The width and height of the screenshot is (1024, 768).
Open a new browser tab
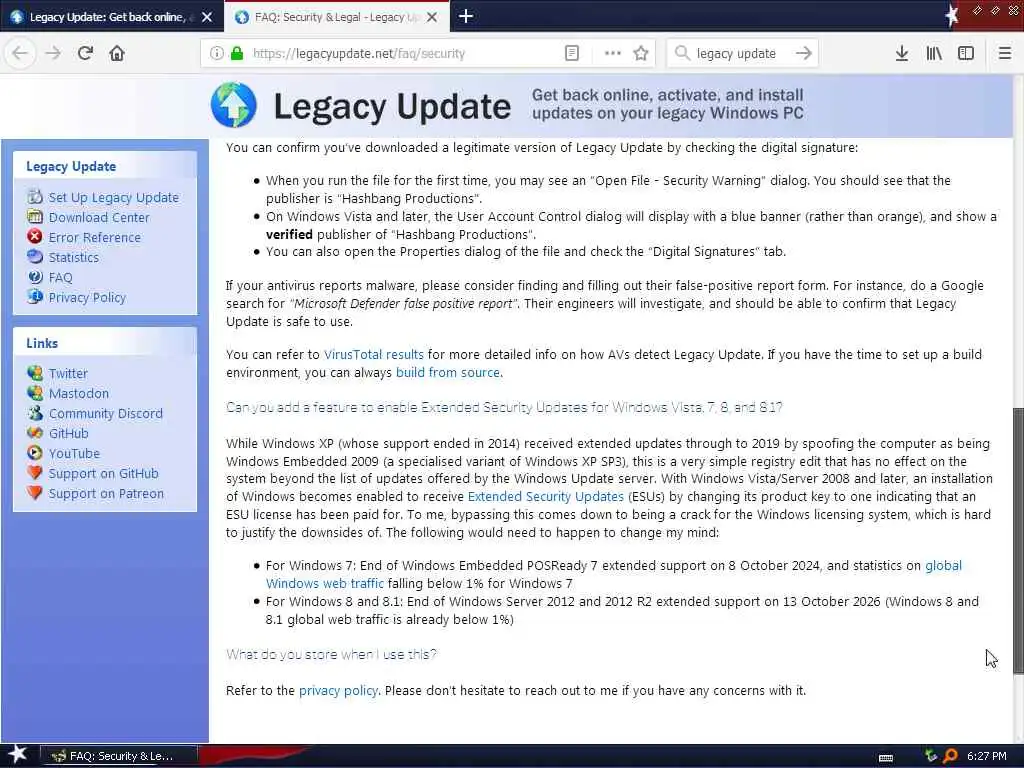(466, 16)
